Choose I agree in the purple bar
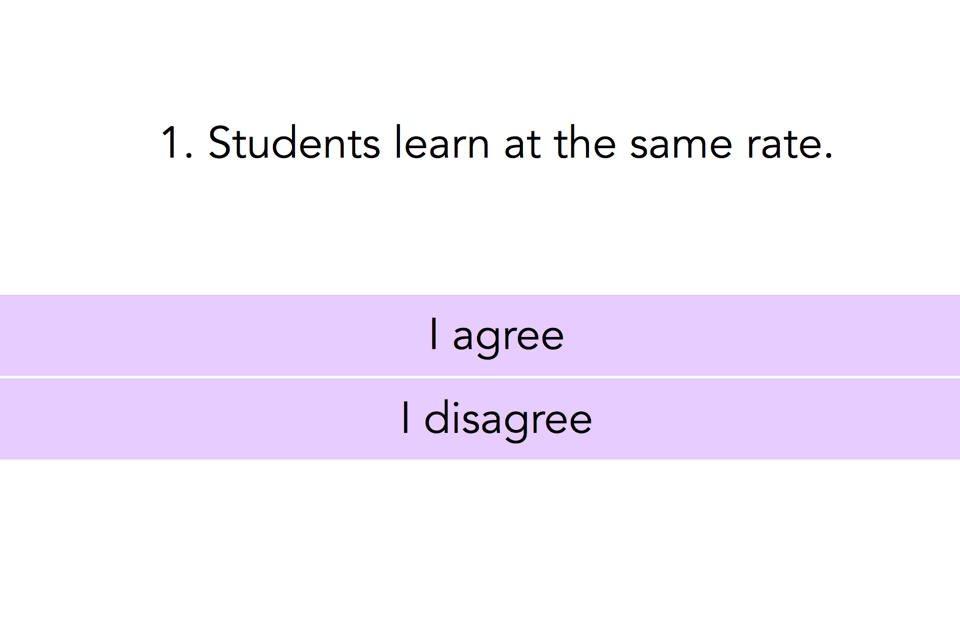Screen dimensions: 960x640 [x=480, y=335]
